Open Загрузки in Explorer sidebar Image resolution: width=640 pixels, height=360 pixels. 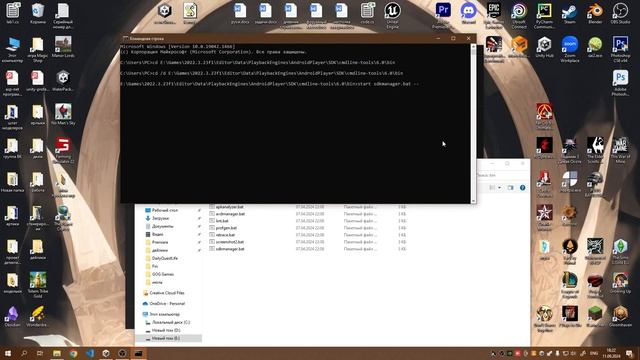coord(160,218)
